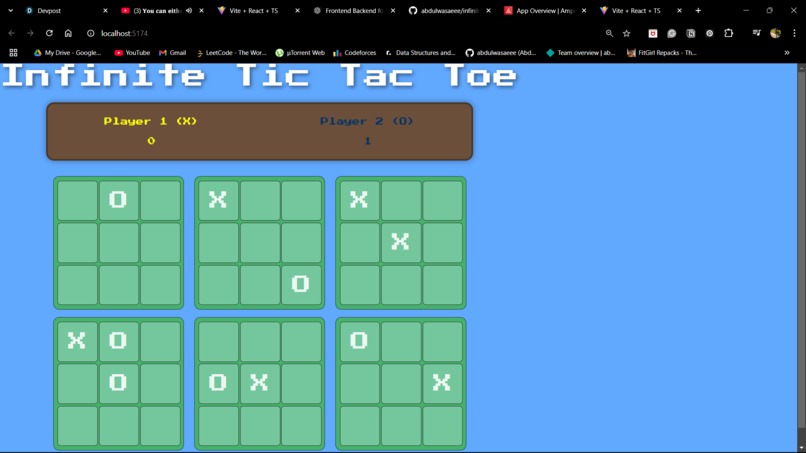The height and width of the screenshot is (453, 806).
Task: Open media controls icon in toolbar
Action: (757, 33)
